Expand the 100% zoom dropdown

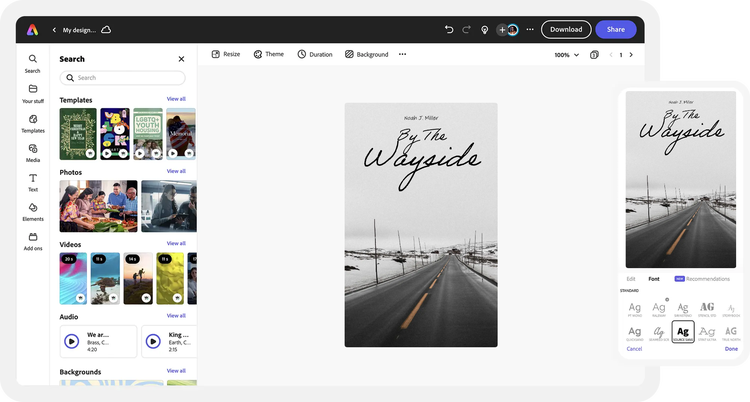[567, 55]
